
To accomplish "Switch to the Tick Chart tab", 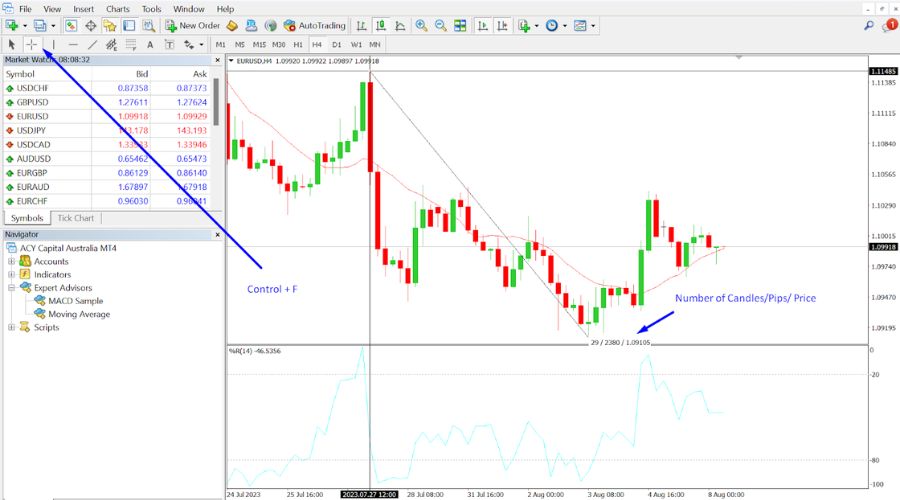I will point(75,218).
